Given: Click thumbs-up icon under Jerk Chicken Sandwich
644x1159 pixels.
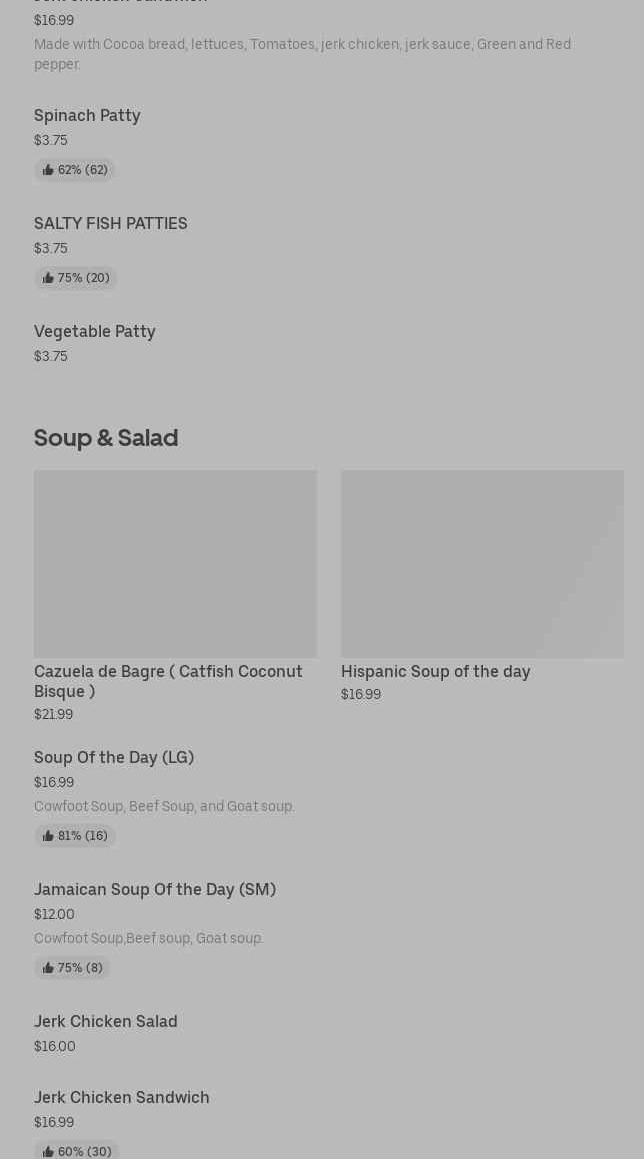Looking at the screenshot, I should pyautogui.click(x=48, y=1152).
